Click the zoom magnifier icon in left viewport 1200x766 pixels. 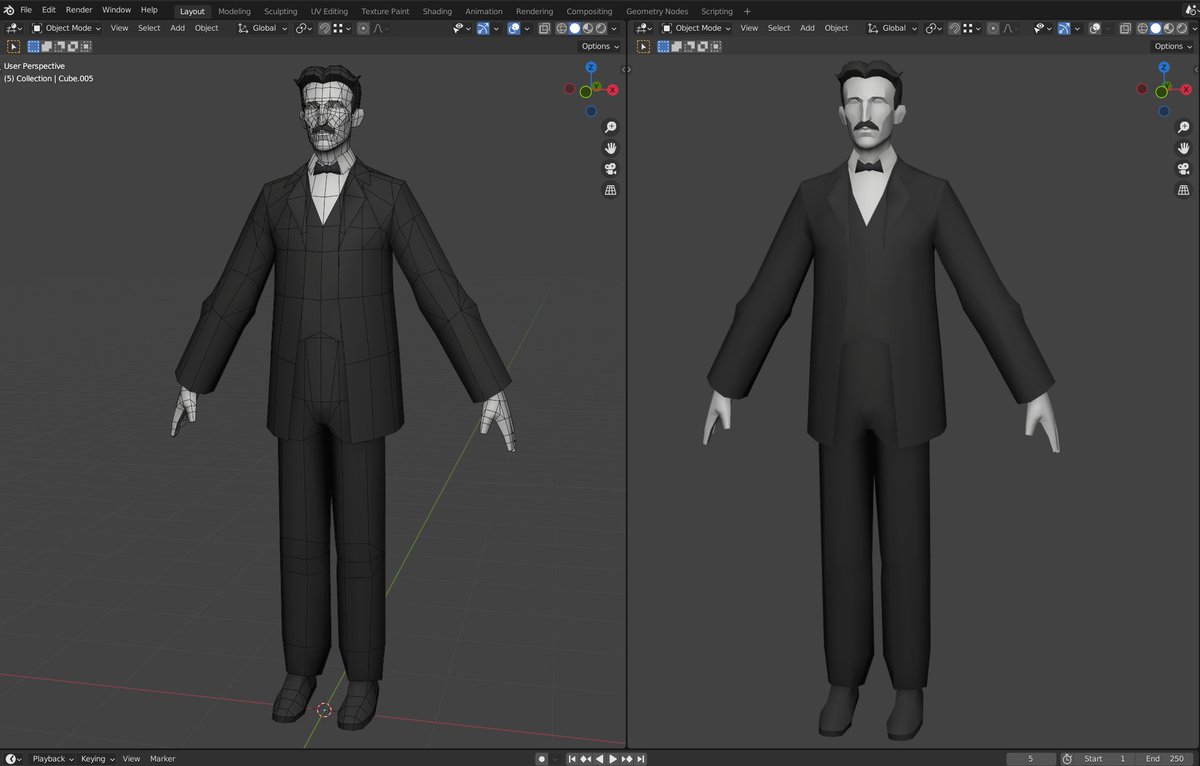(x=610, y=127)
